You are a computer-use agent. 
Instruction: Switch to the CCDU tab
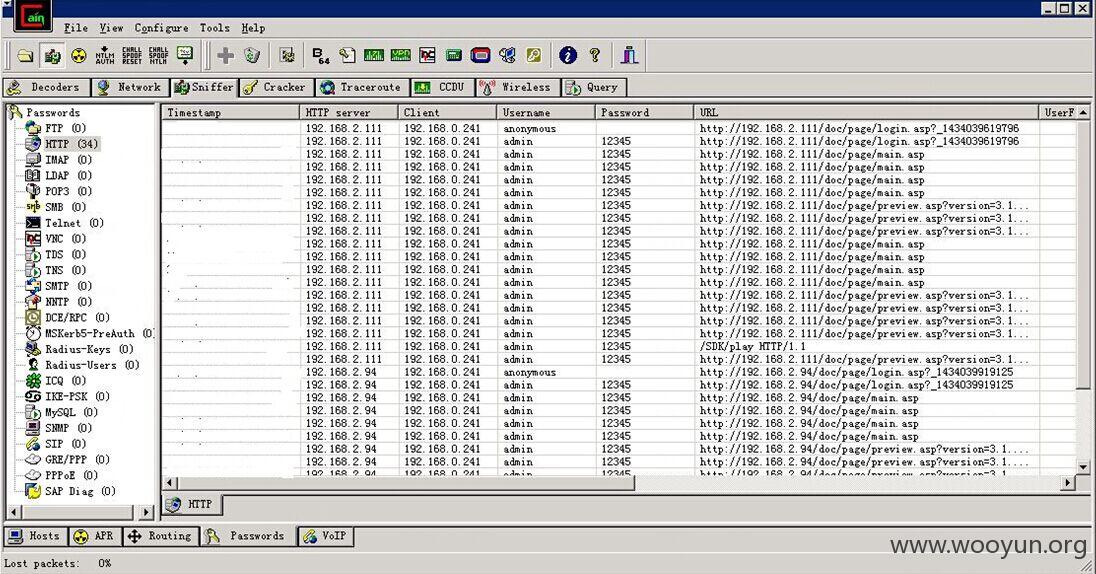441,87
